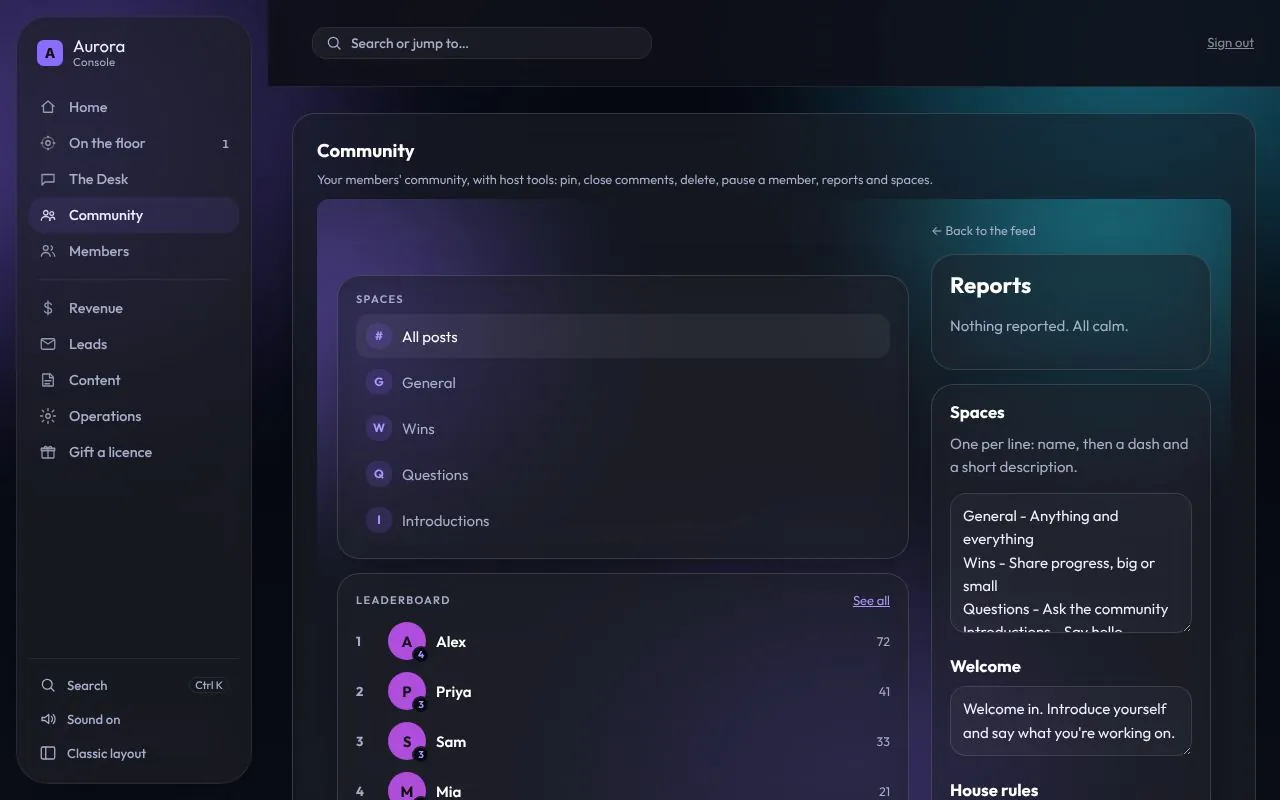Click the Sign out link
The height and width of the screenshot is (800, 1280).
point(1230,43)
